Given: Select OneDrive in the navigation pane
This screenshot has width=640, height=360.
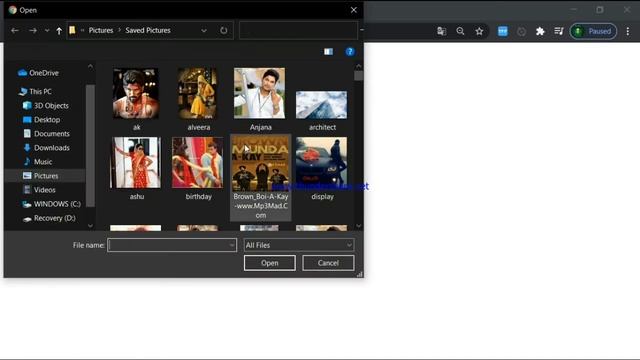Looking at the screenshot, I should pyautogui.click(x=39, y=73).
